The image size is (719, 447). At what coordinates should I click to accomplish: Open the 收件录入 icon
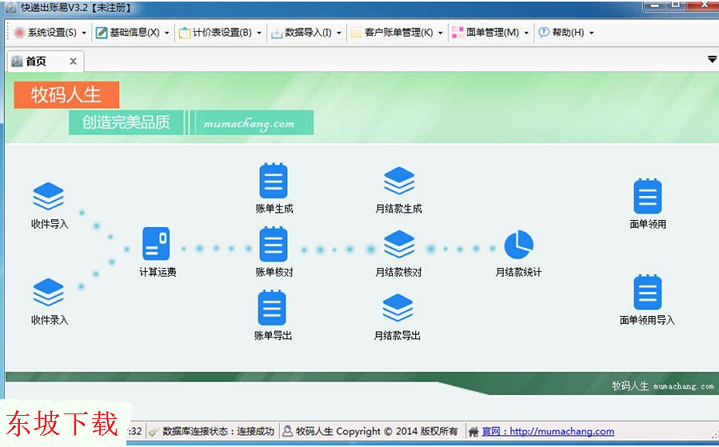pos(48,293)
